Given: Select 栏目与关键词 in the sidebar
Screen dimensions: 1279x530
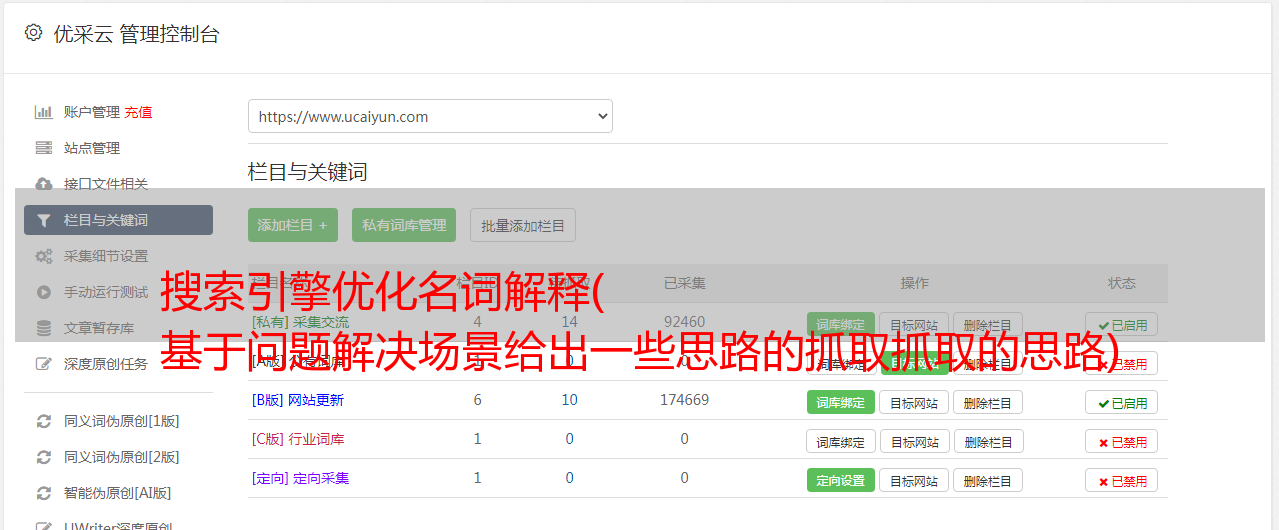Looking at the screenshot, I should pyautogui.click(x=118, y=220).
